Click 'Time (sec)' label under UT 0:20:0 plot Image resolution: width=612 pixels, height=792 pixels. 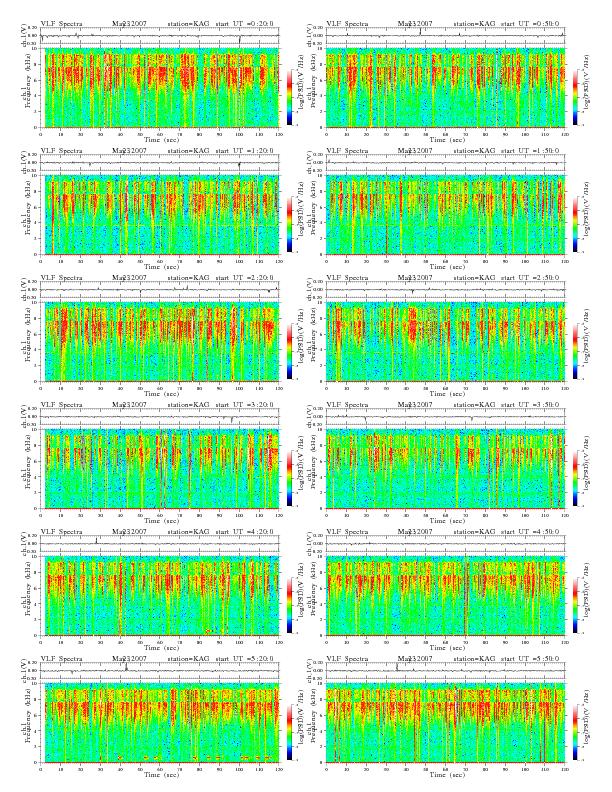[162, 139]
